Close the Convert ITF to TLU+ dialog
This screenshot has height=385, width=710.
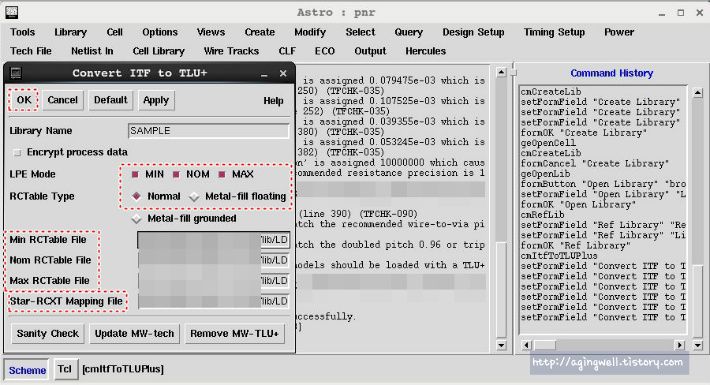point(283,73)
